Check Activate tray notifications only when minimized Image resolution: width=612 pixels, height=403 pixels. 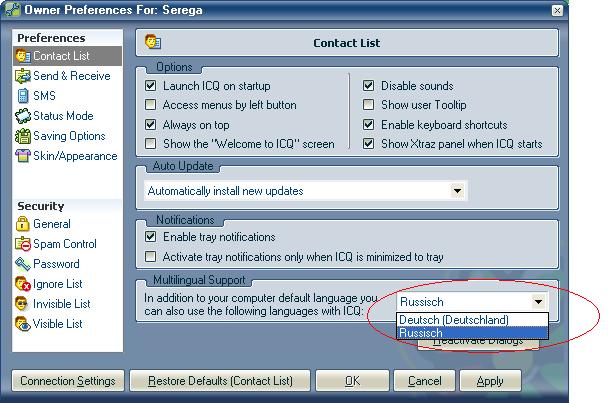click(x=150, y=257)
